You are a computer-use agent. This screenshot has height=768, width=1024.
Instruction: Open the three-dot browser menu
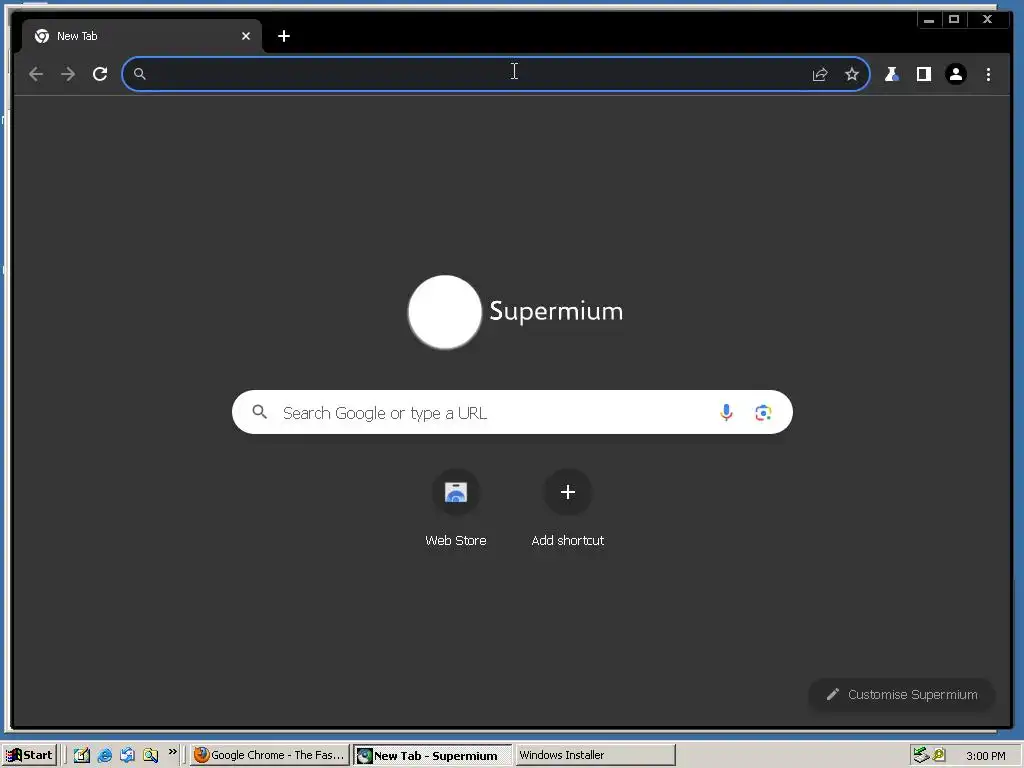tap(988, 74)
